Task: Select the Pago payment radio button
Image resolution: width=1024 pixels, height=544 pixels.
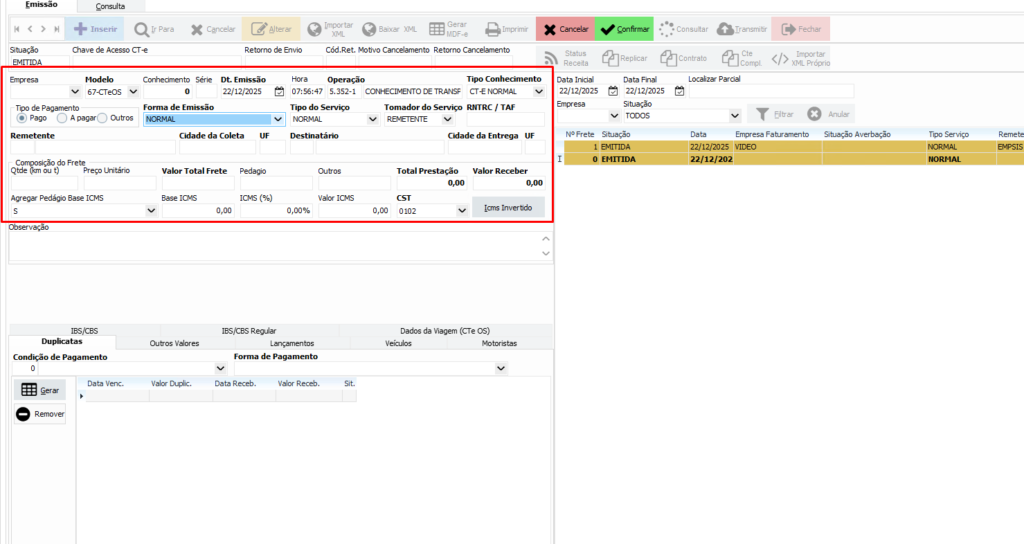Action: click(x=23, y=118)
